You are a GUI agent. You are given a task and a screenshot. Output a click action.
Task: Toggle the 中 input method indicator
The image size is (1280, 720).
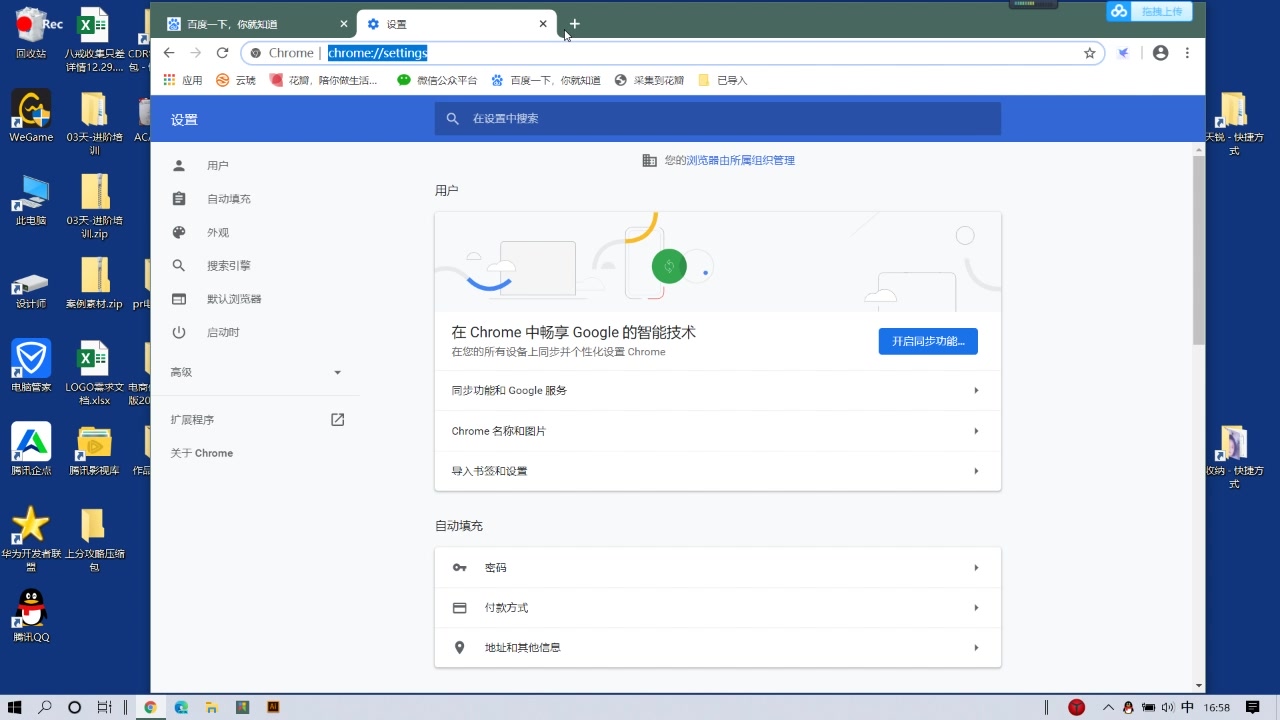(1186, 707)
